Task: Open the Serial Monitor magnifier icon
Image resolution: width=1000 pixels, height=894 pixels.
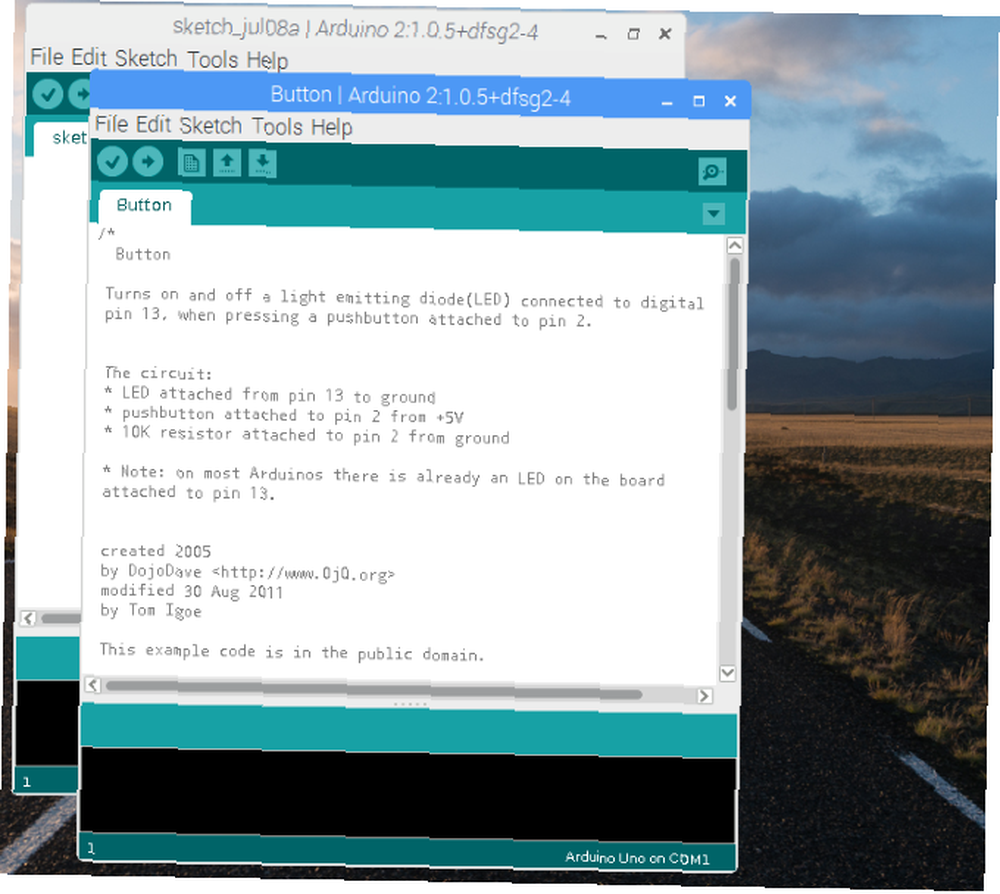Action: [x=712, y=171]
